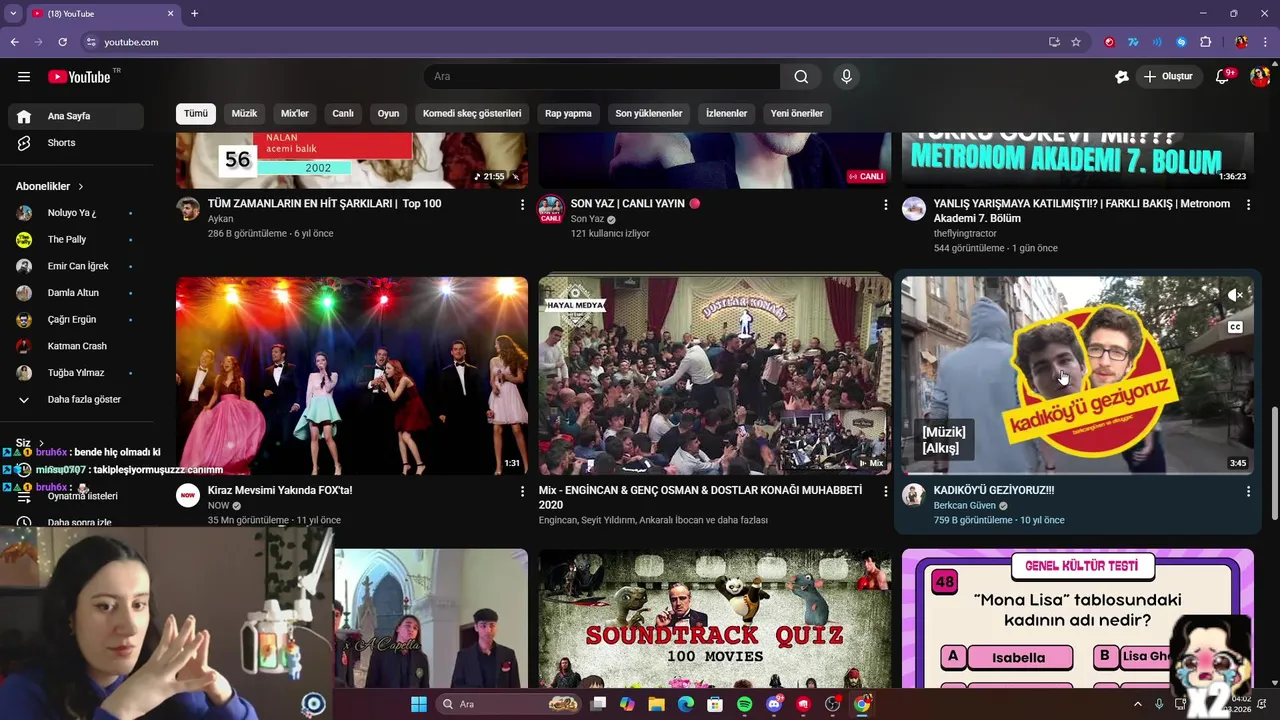Open the Emir Can İğrek channel
The height and width of the screenshot is (720, 1280).
pyautogui.click(x=76, y=266)
